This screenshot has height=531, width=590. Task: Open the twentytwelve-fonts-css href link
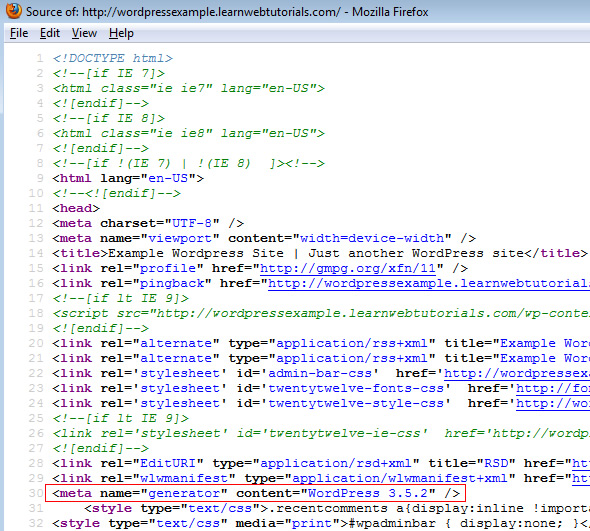tap(553, 388)
